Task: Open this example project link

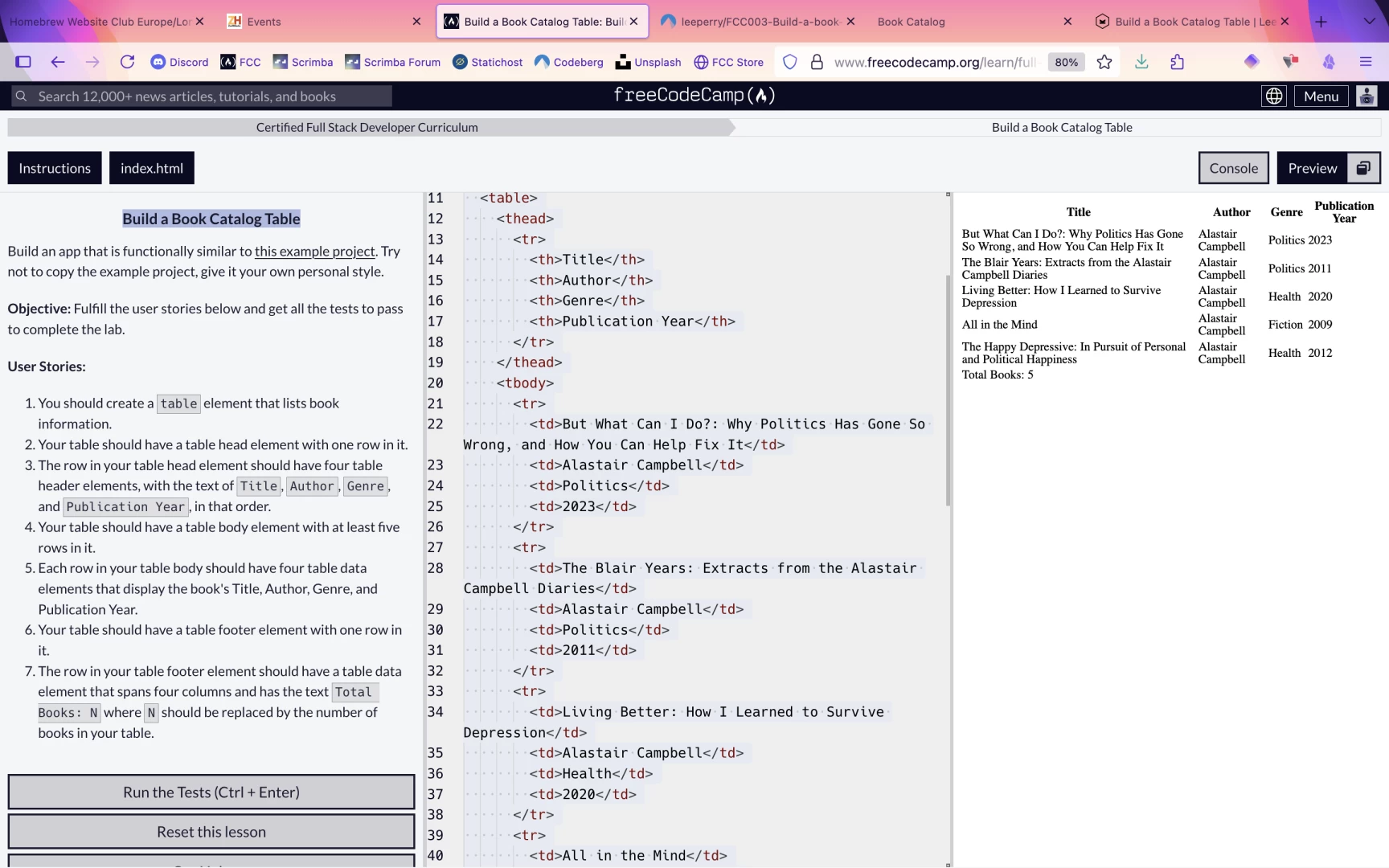Action: click(x=313, y=251)
